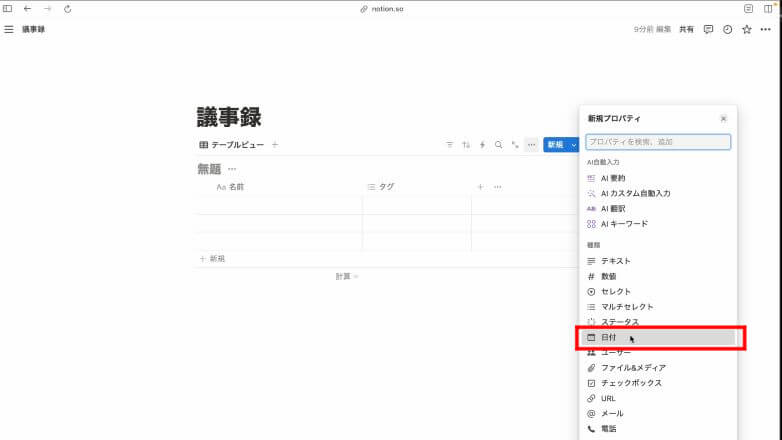Open page history clock icon

[x=728, y=29]
